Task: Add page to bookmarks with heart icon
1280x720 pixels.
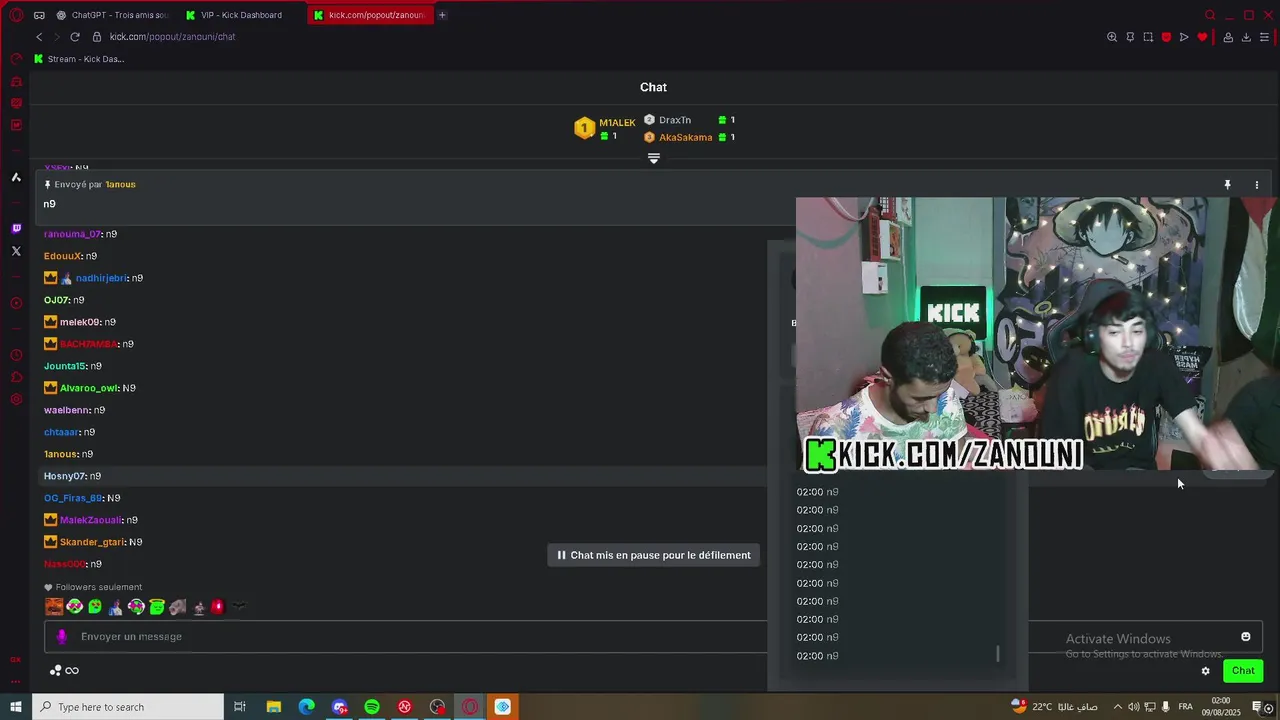Action: tap(1202, 37)
